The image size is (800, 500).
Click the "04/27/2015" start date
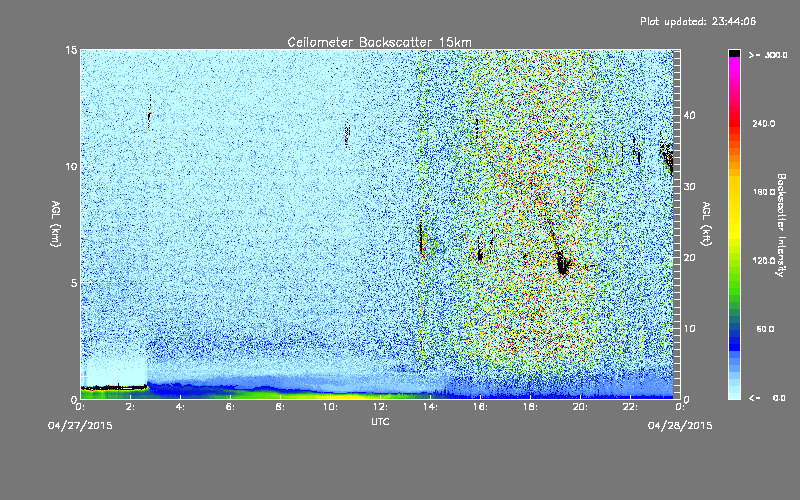(x=80, y=426)
